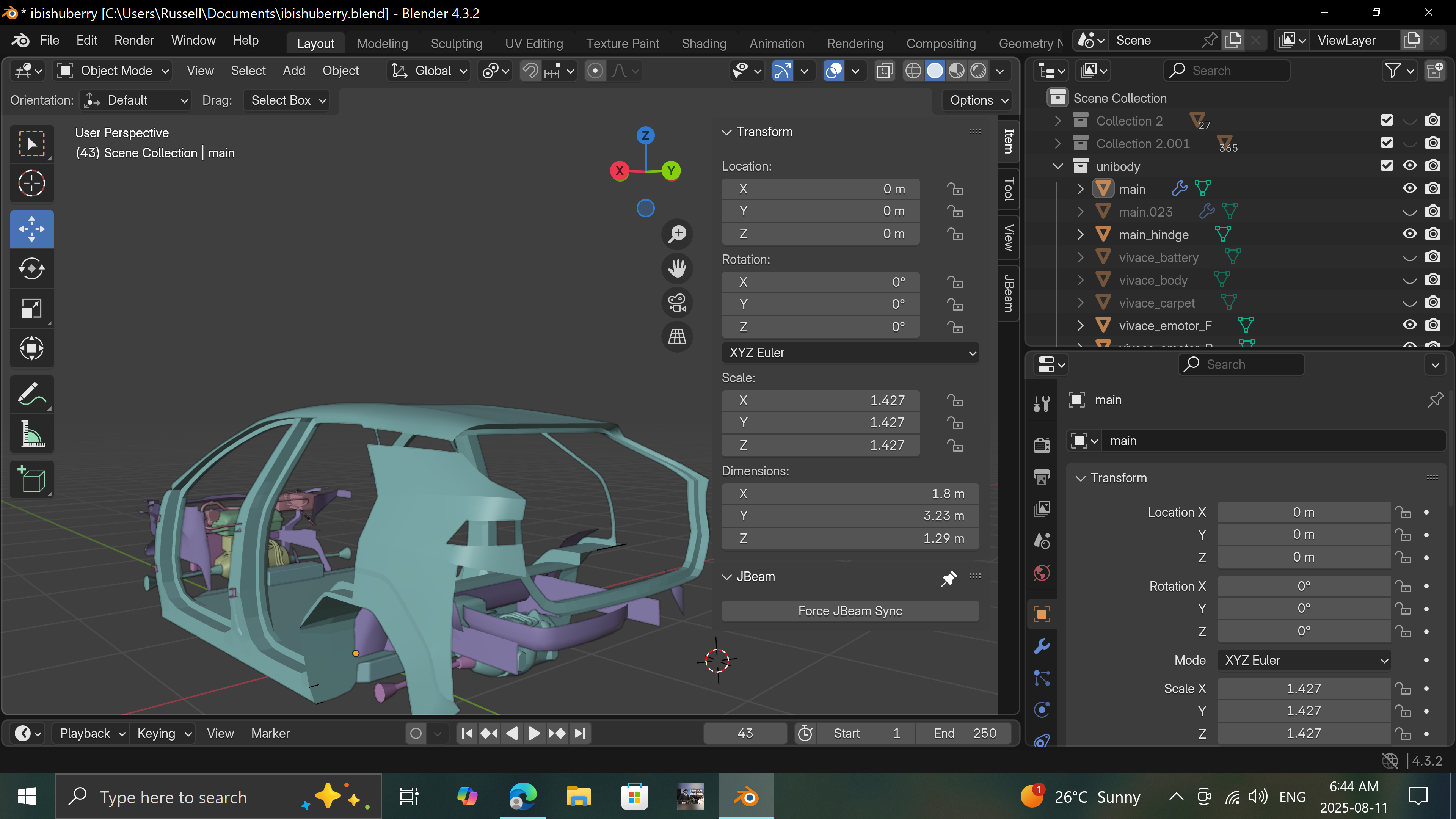Expand vivace_emotor_F tree item
This screenshot has width=1456, height=819.
1080,326
